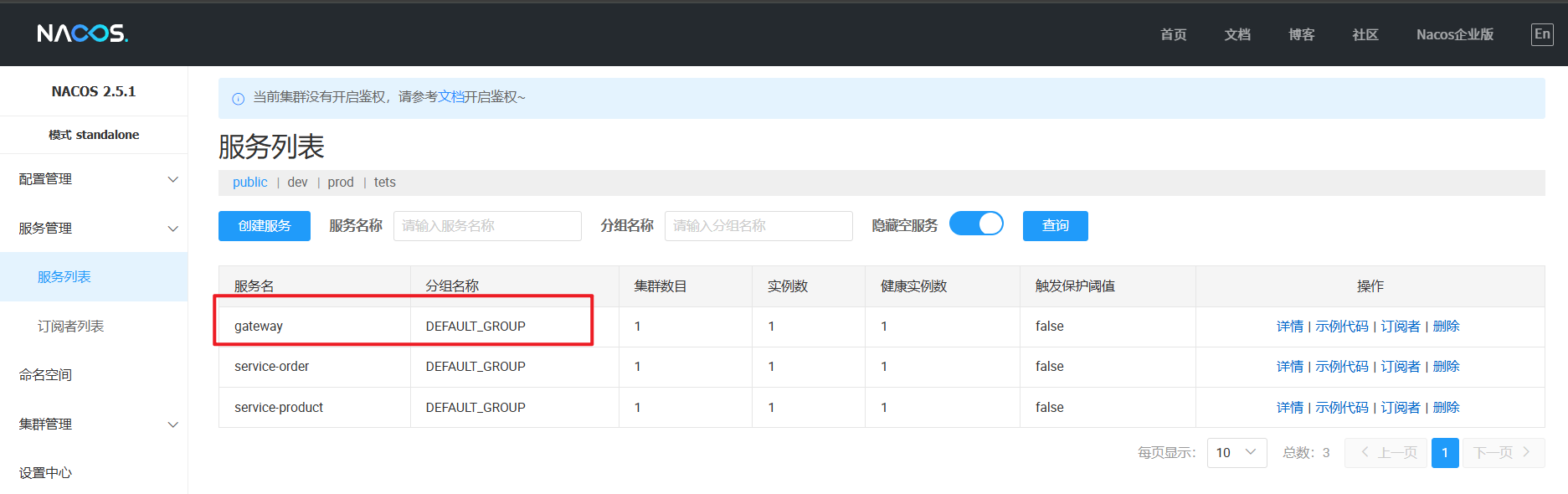This screenshot has width=1568, height=494.
Task: Click the 查询 button
Action: tap(1056, 226)
